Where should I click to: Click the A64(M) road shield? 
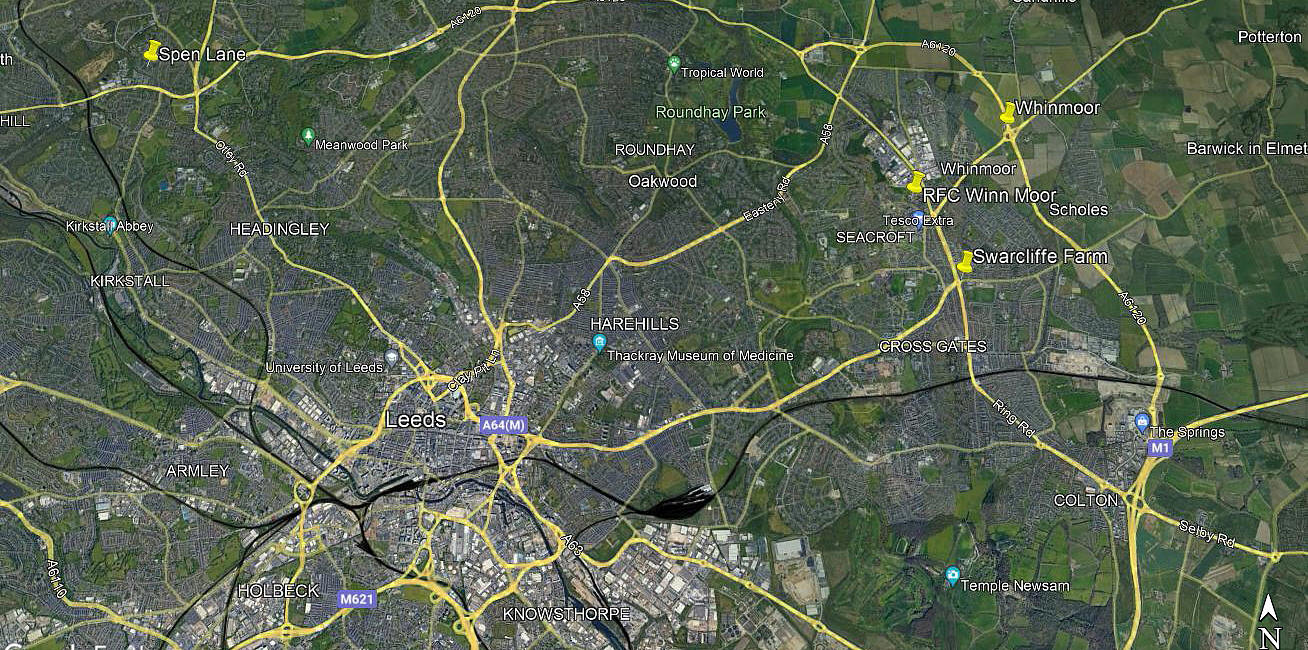[503, 425]
